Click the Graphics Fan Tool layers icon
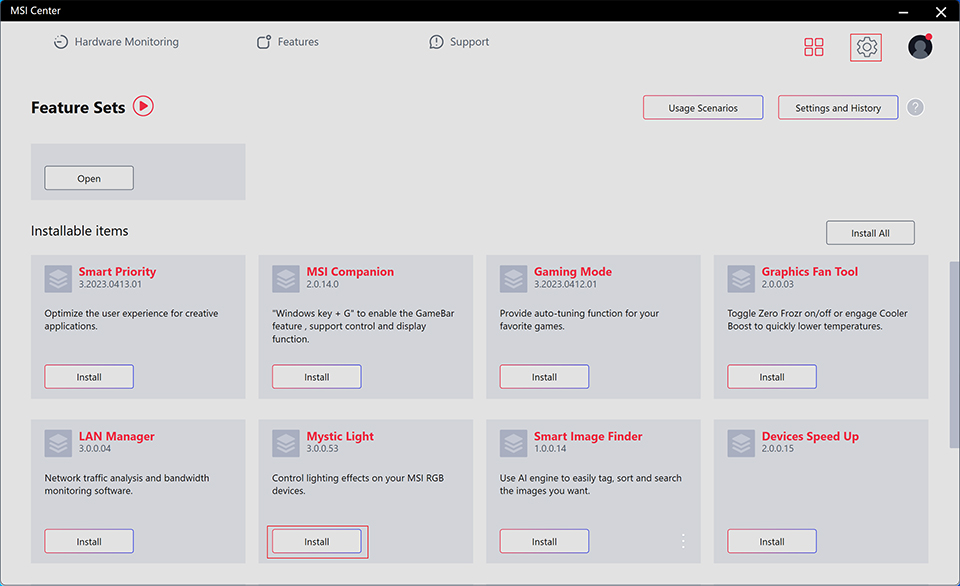This screenshot has height=586, width=960. coord(741,279)
